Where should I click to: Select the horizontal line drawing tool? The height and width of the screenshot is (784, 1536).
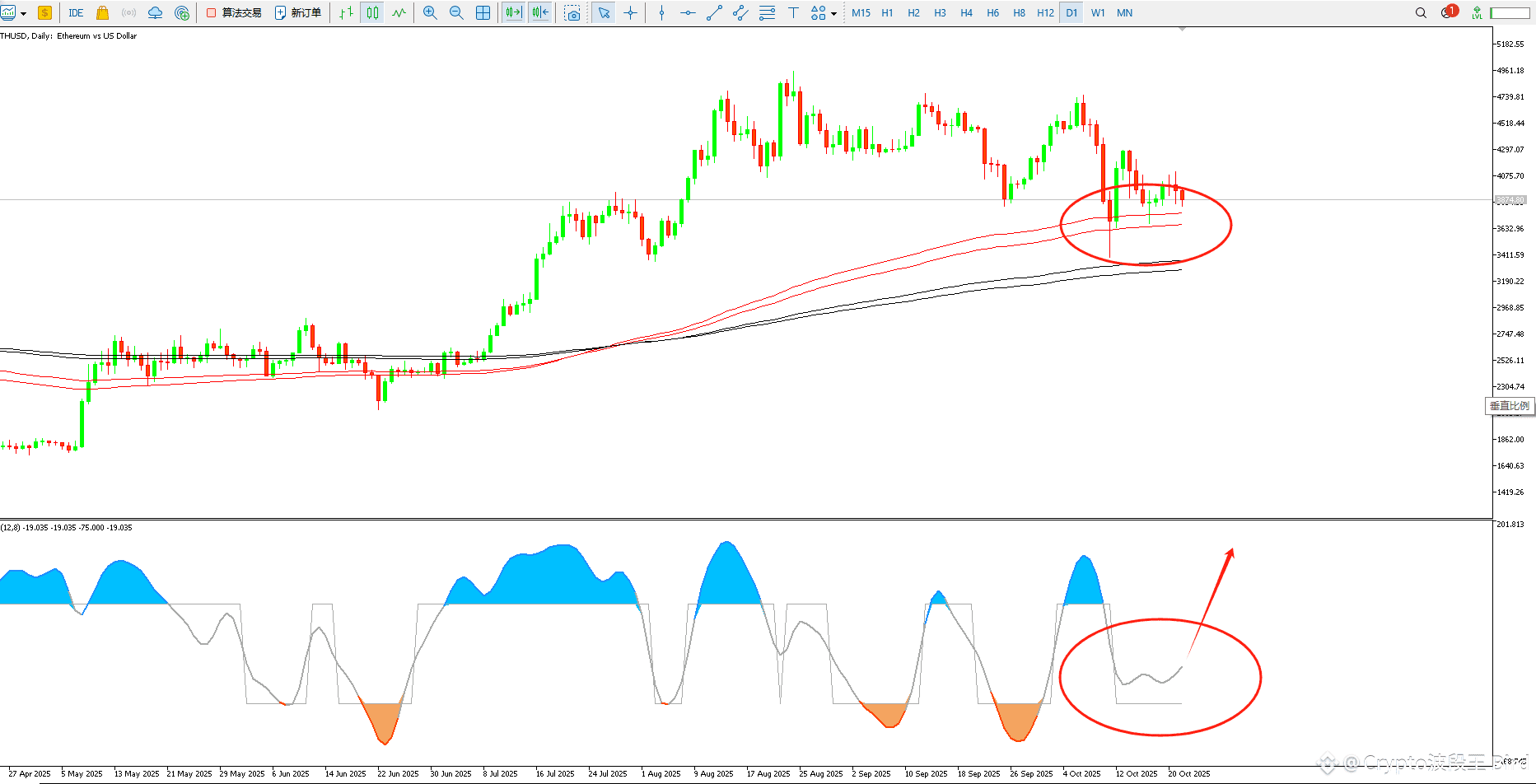tap(688, 12)
